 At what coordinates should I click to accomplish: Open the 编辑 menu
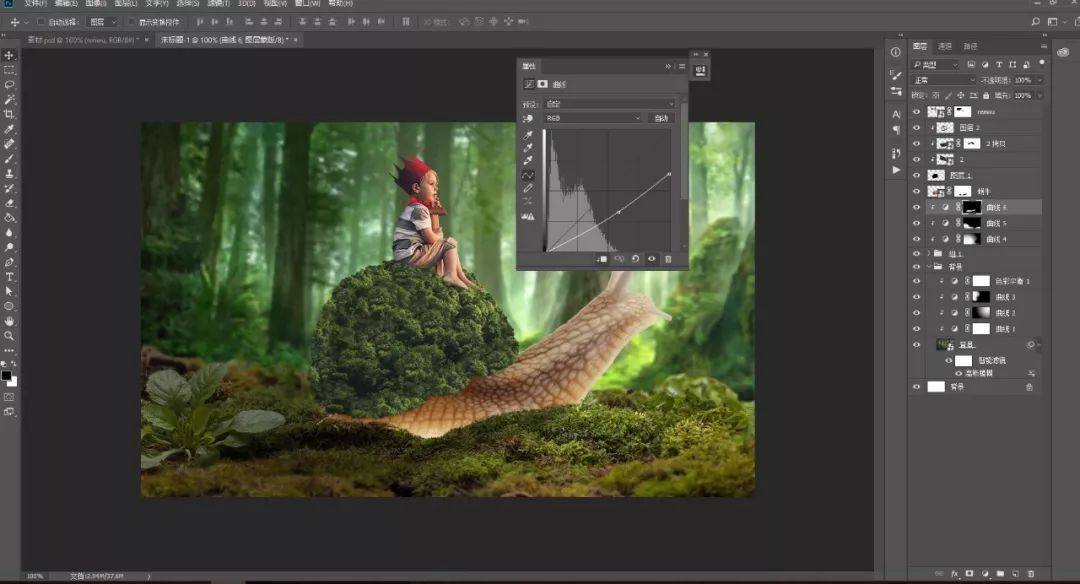[x=66, y=3]
